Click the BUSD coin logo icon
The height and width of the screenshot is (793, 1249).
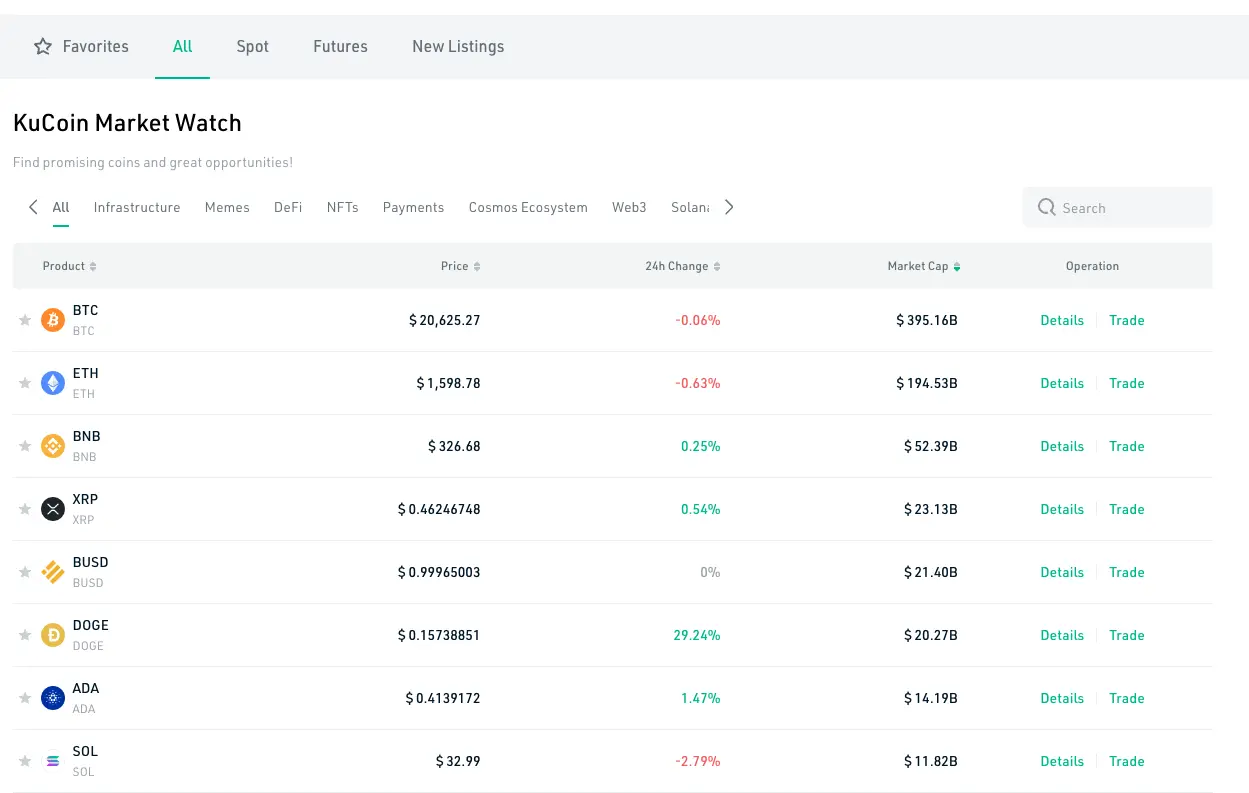pyautogui.click(x=53, y=572)
